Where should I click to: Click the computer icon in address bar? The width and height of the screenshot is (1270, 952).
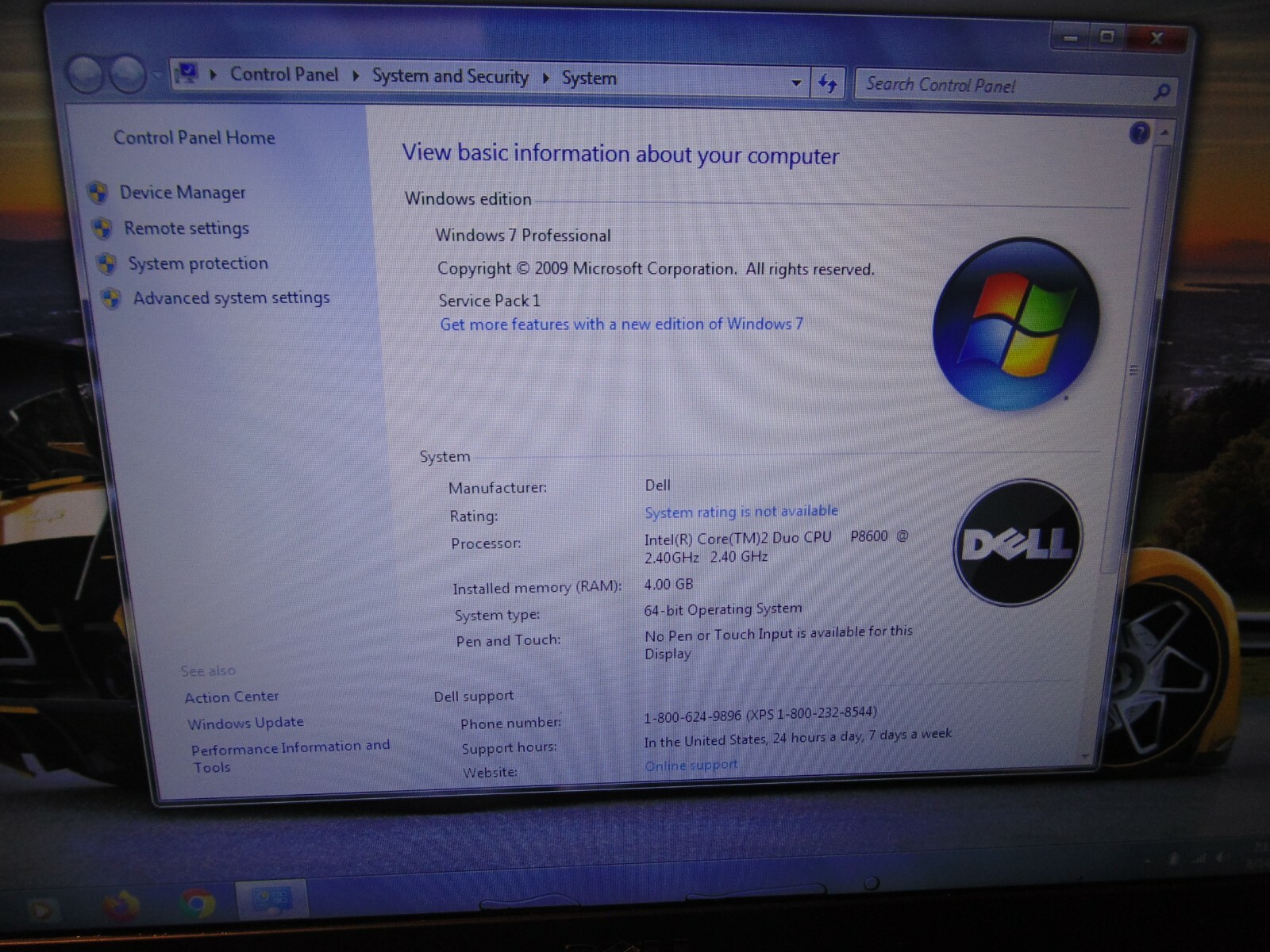point(186,75)
